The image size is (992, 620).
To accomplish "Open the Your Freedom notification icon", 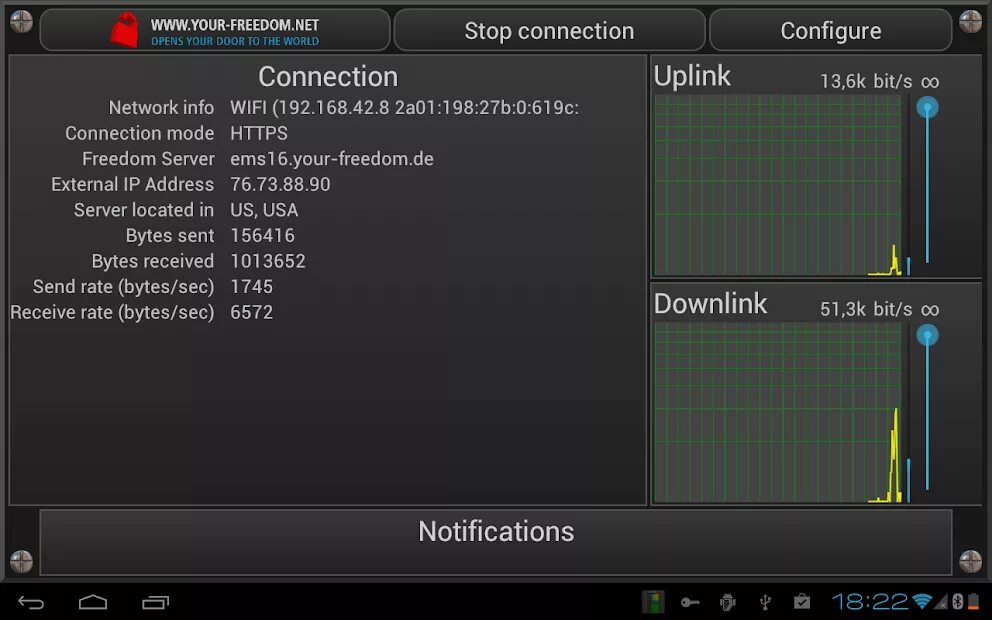I will (653, 602).
